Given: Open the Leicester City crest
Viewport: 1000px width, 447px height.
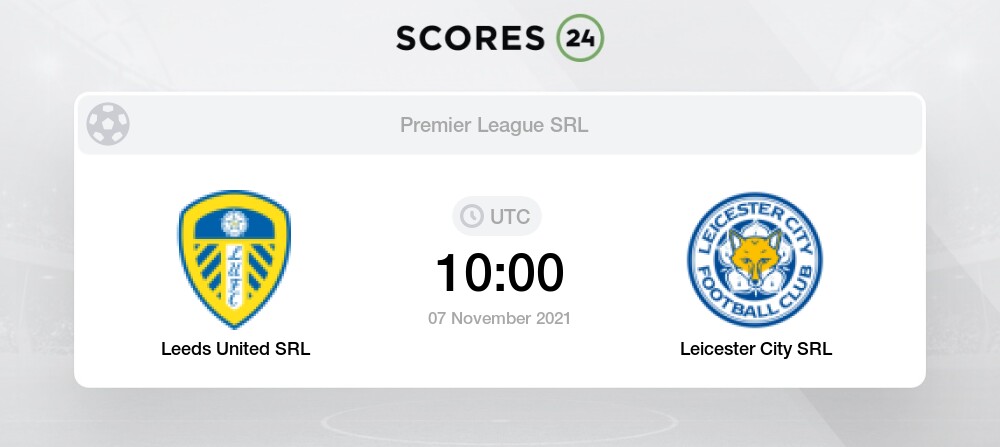Looking at the screenshot, I should [755, 259].
